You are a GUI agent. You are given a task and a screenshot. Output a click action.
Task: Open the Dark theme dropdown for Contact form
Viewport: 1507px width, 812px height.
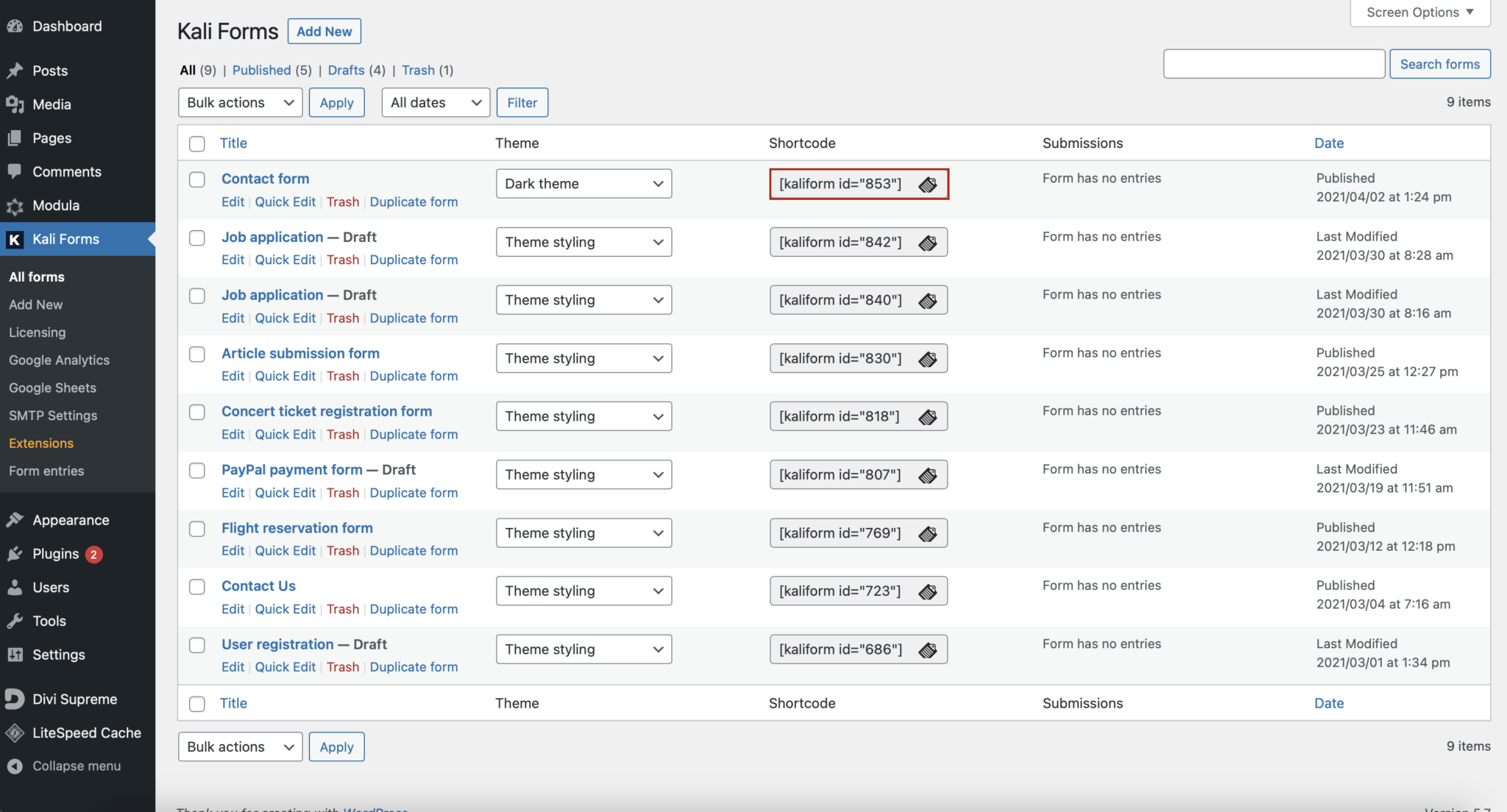(x=584, y=184)
